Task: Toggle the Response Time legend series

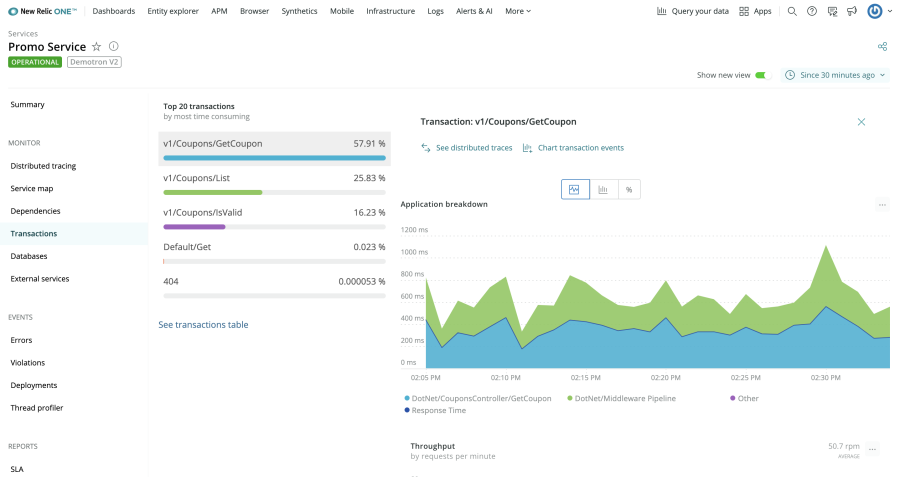Action: tap(435, 410)
